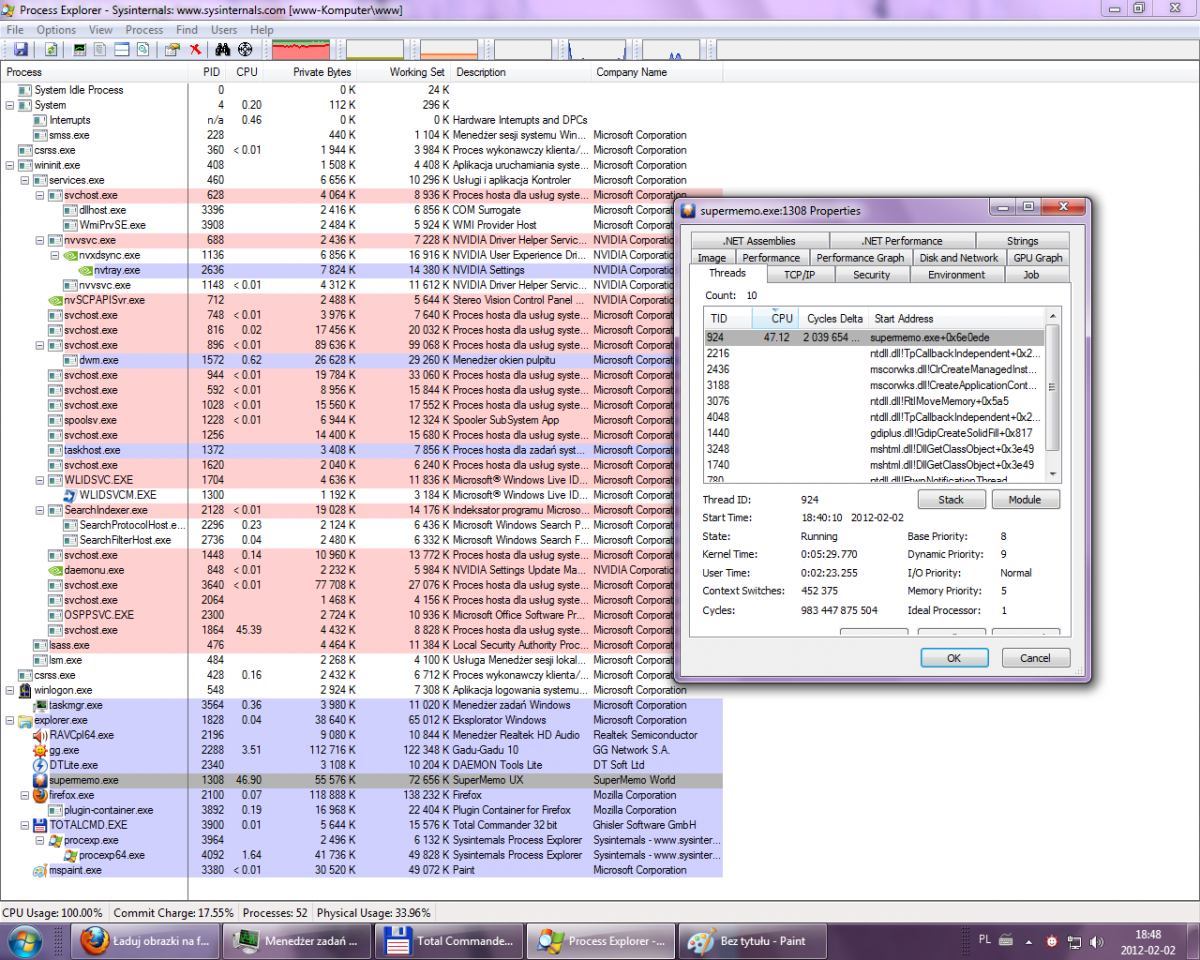Image resolution: width=1200 pixels, height=960 pixels.
Task: Collapse the System tree node
Action: point(10,105)
